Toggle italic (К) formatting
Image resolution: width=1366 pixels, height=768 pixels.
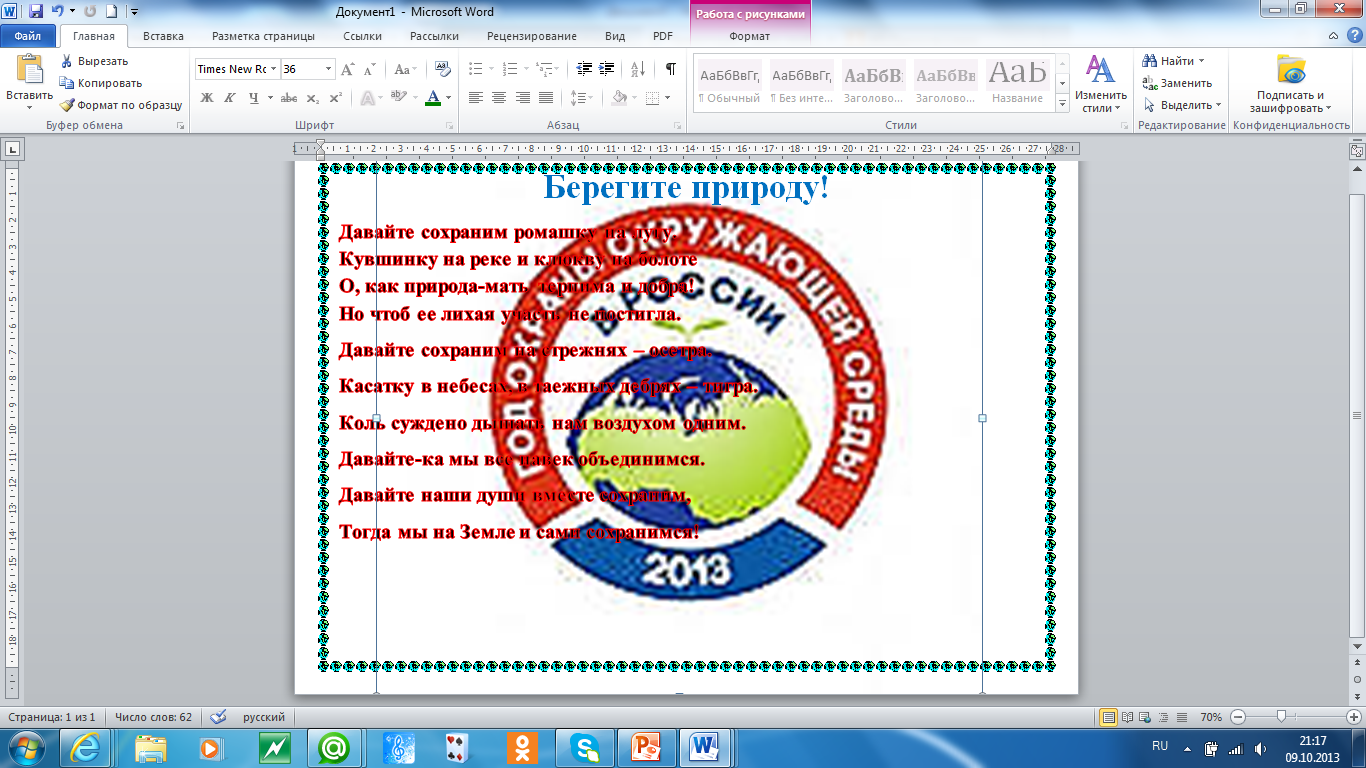click(x=229, y=98)
